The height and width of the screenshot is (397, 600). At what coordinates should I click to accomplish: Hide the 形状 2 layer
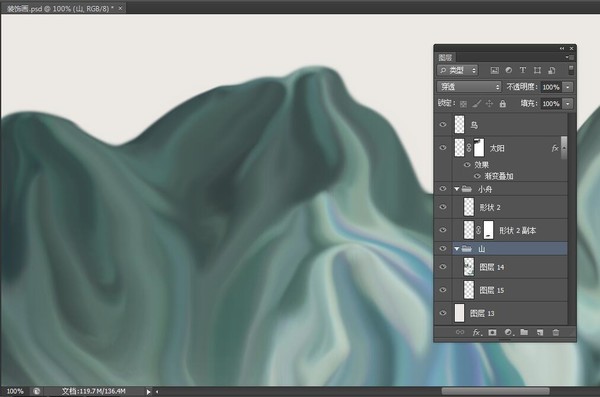click(443, 207)
